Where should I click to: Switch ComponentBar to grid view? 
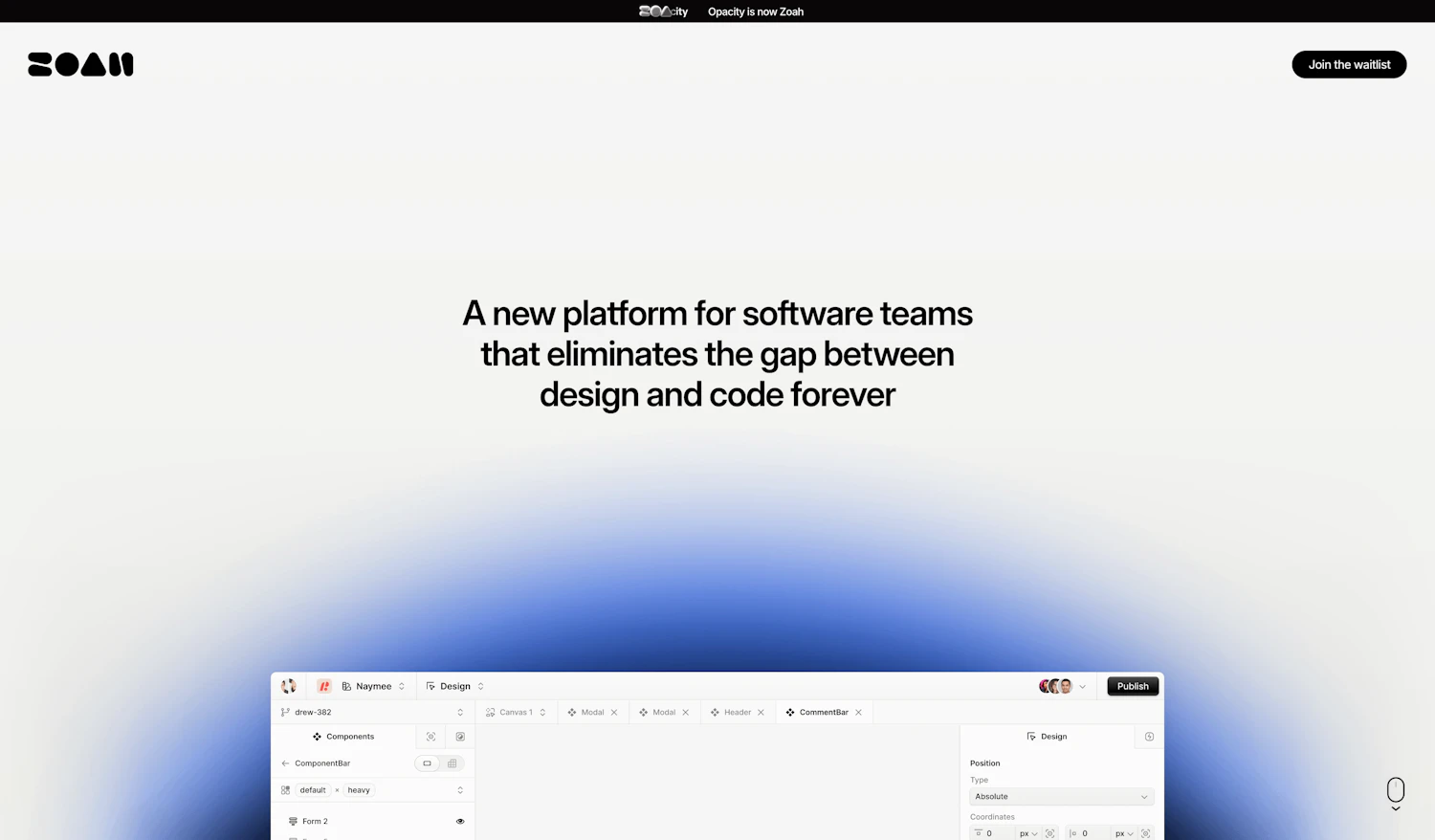[x=453, y=763]
